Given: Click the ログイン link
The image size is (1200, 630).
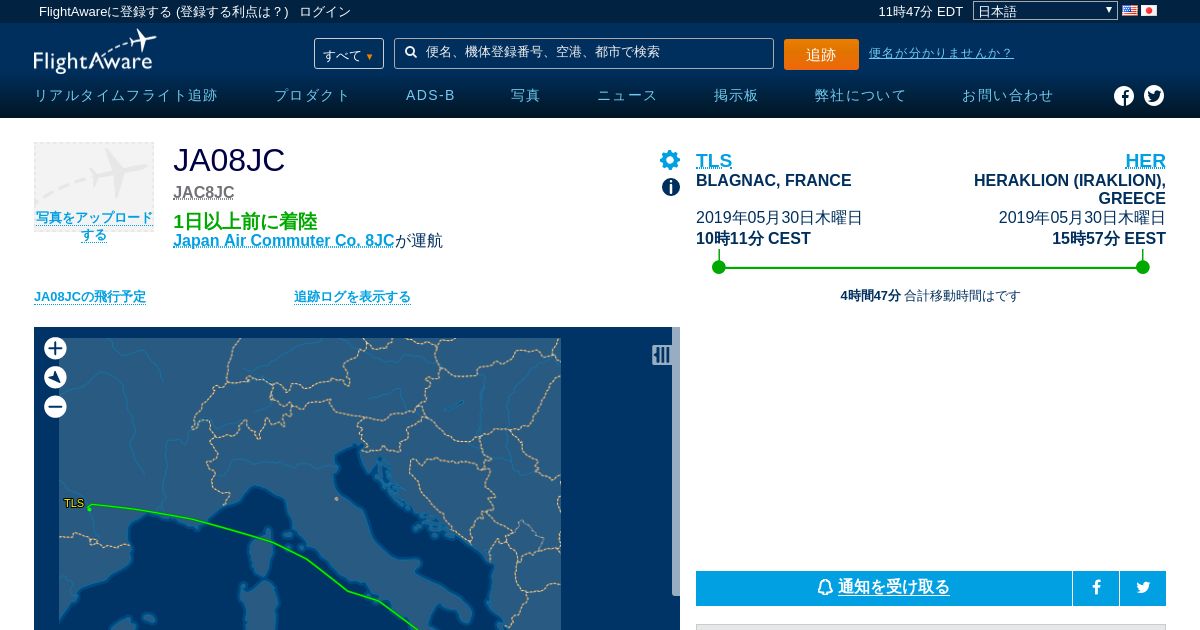Looking at the screenshot, I should (x=325, y=12).
